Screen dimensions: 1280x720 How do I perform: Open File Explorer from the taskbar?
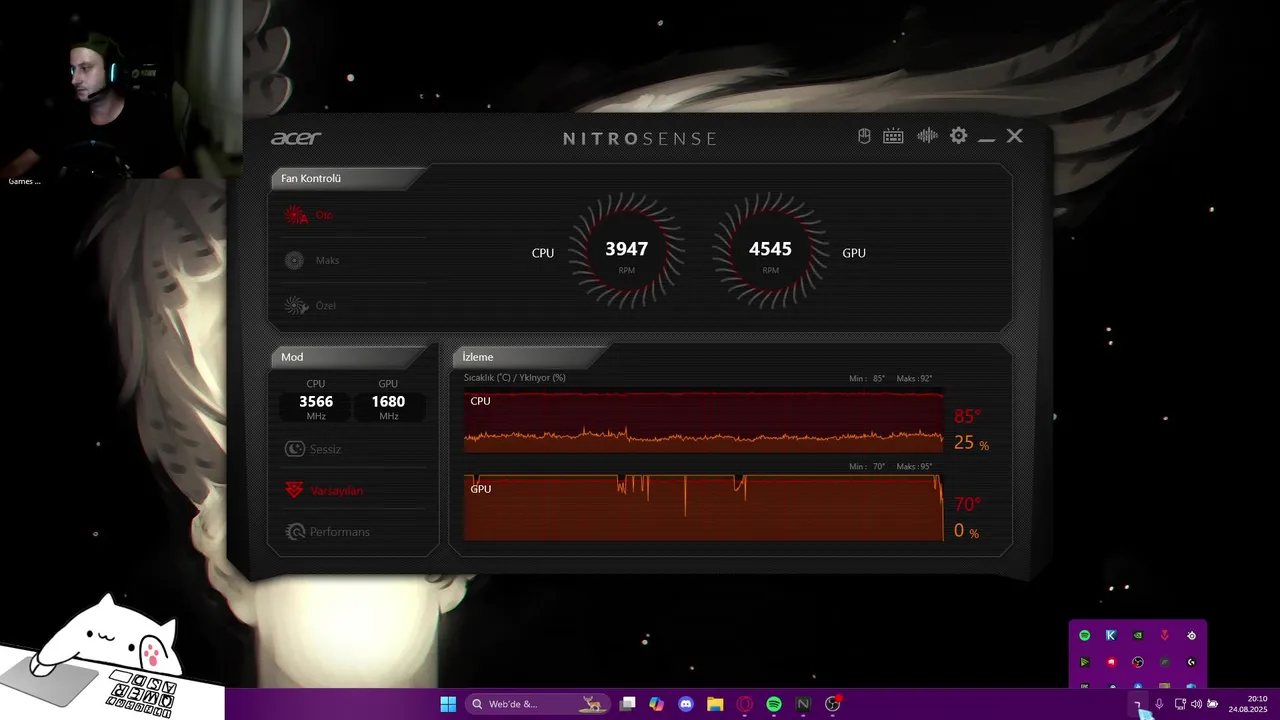pos(715,704)
